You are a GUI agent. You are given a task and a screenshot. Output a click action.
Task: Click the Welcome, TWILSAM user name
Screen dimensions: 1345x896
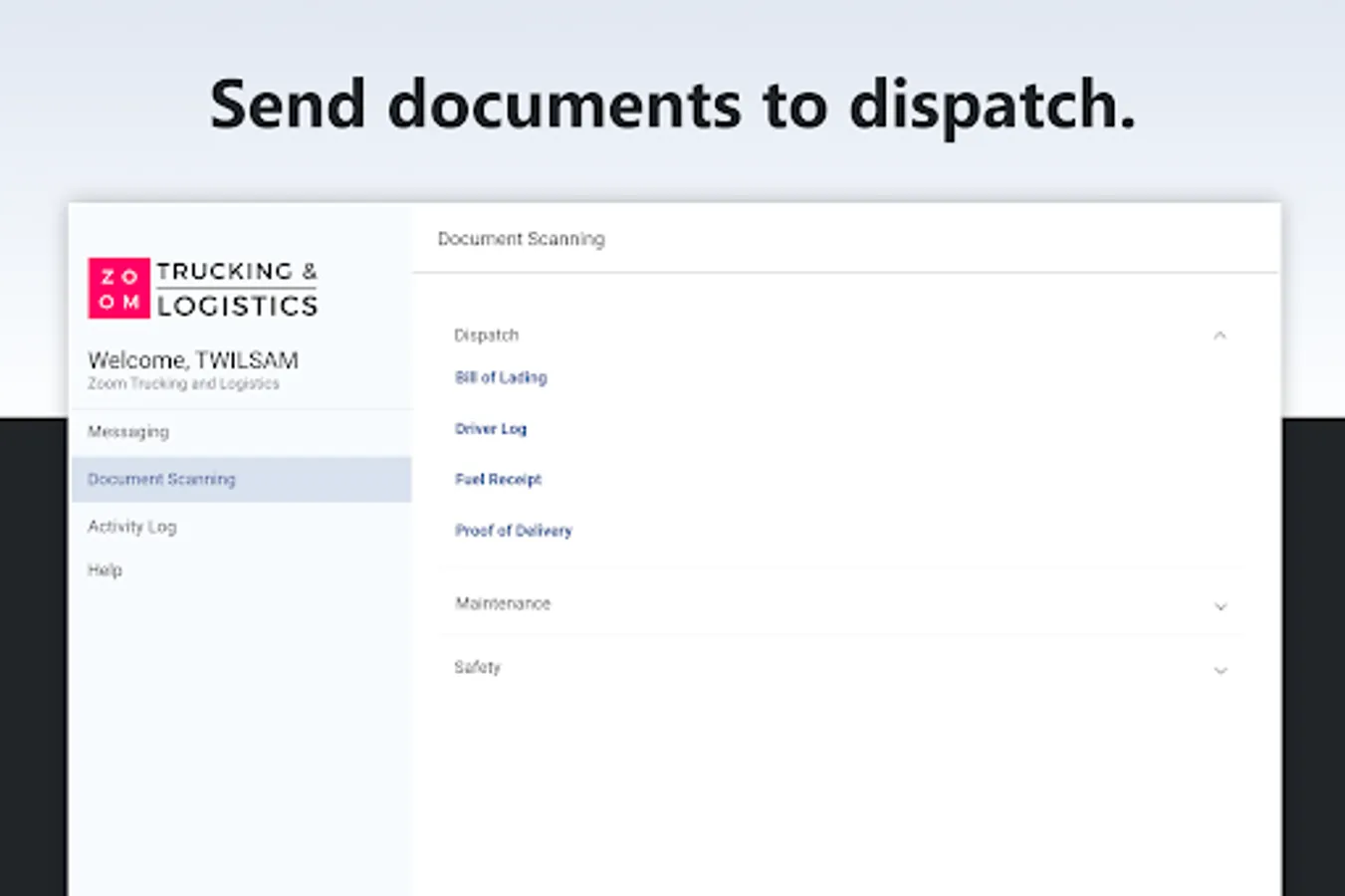[193, 360]
